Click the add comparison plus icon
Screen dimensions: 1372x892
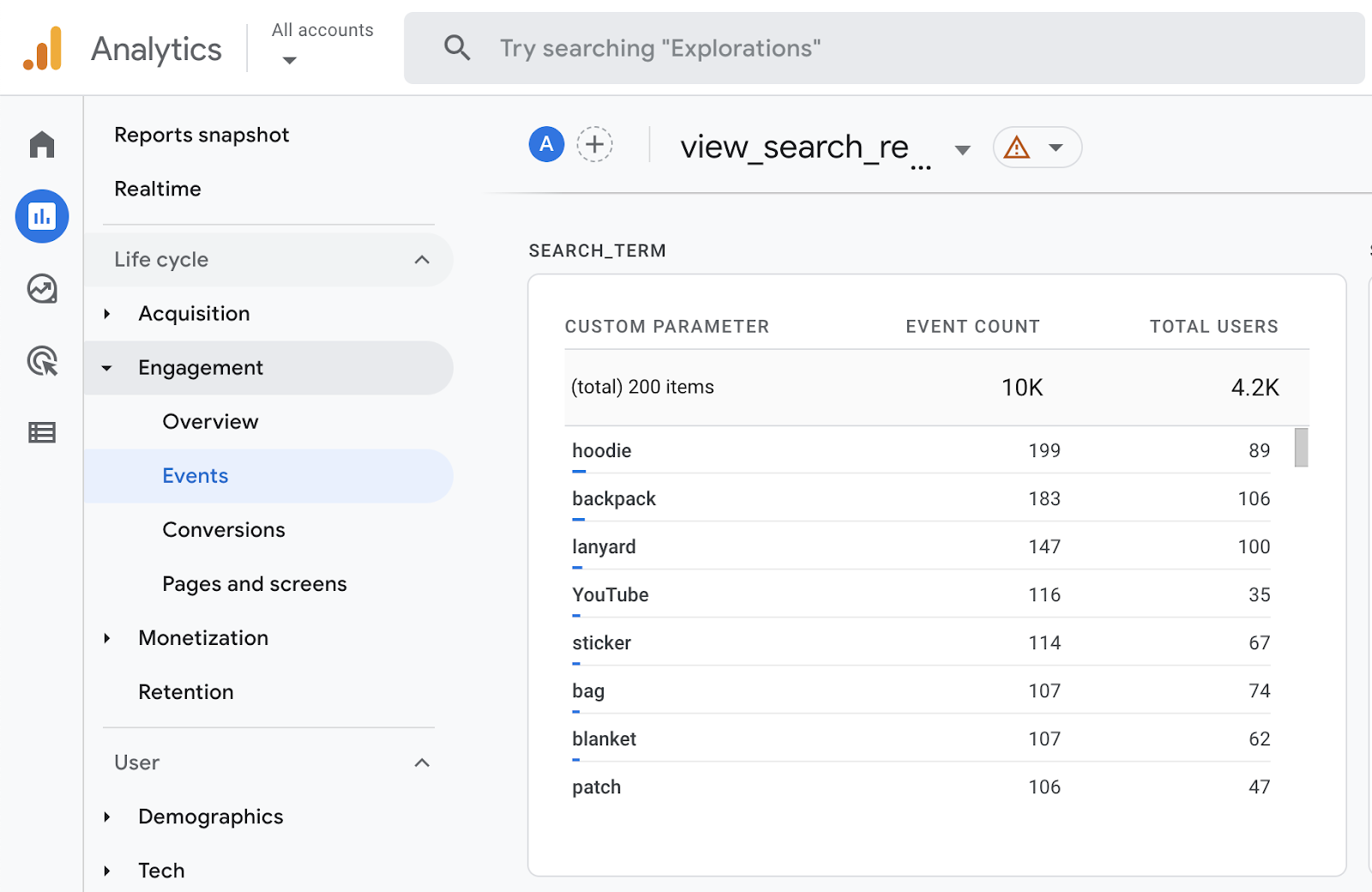click(x=594, y=144)
